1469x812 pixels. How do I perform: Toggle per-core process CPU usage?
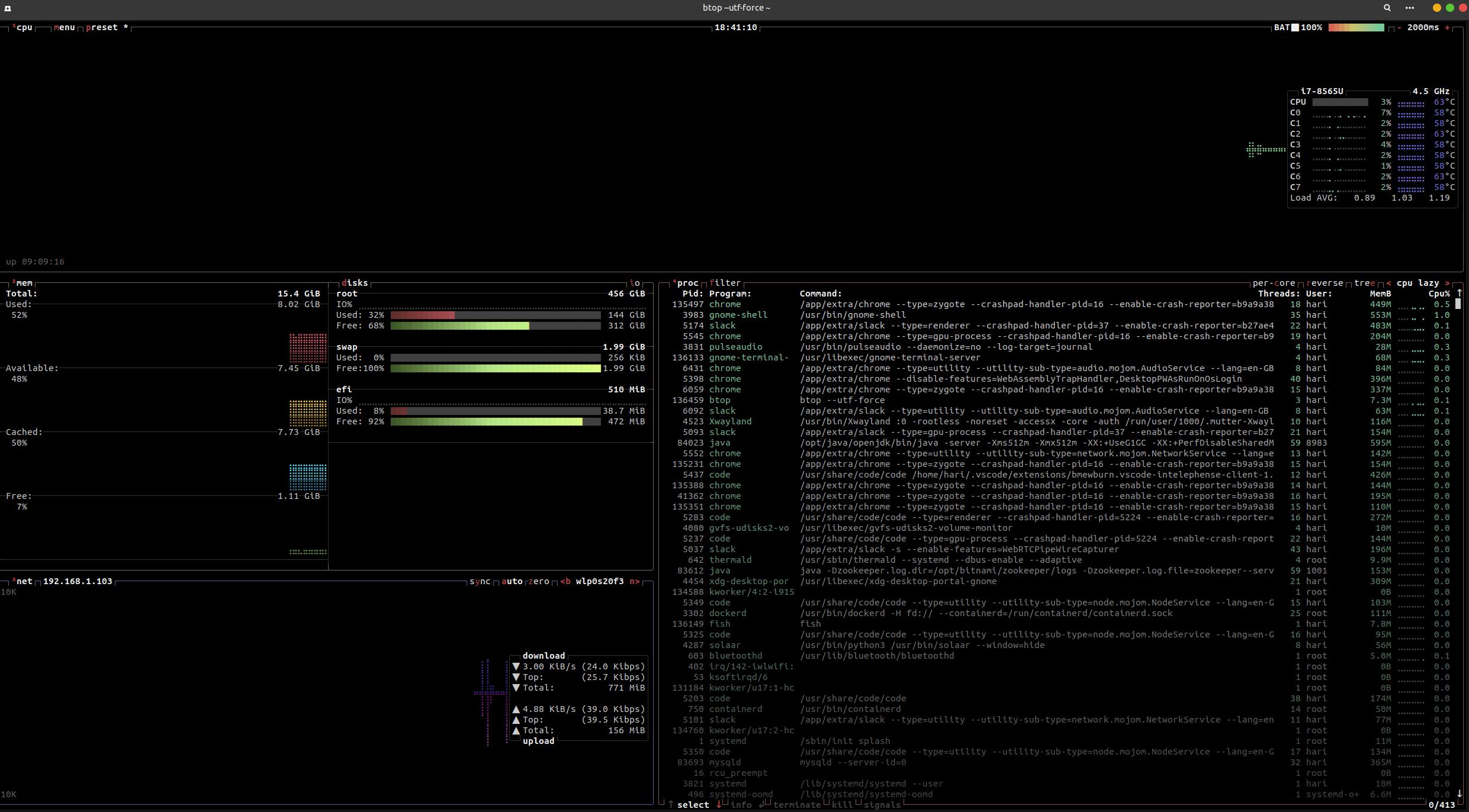(x=1273, y=283)
